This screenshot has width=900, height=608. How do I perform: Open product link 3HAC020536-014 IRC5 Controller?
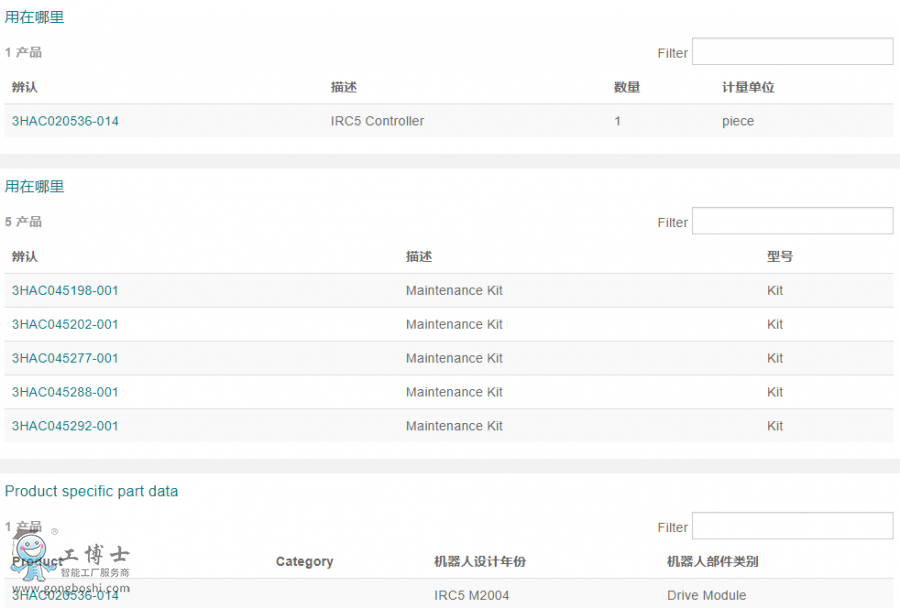coord(65,121)
